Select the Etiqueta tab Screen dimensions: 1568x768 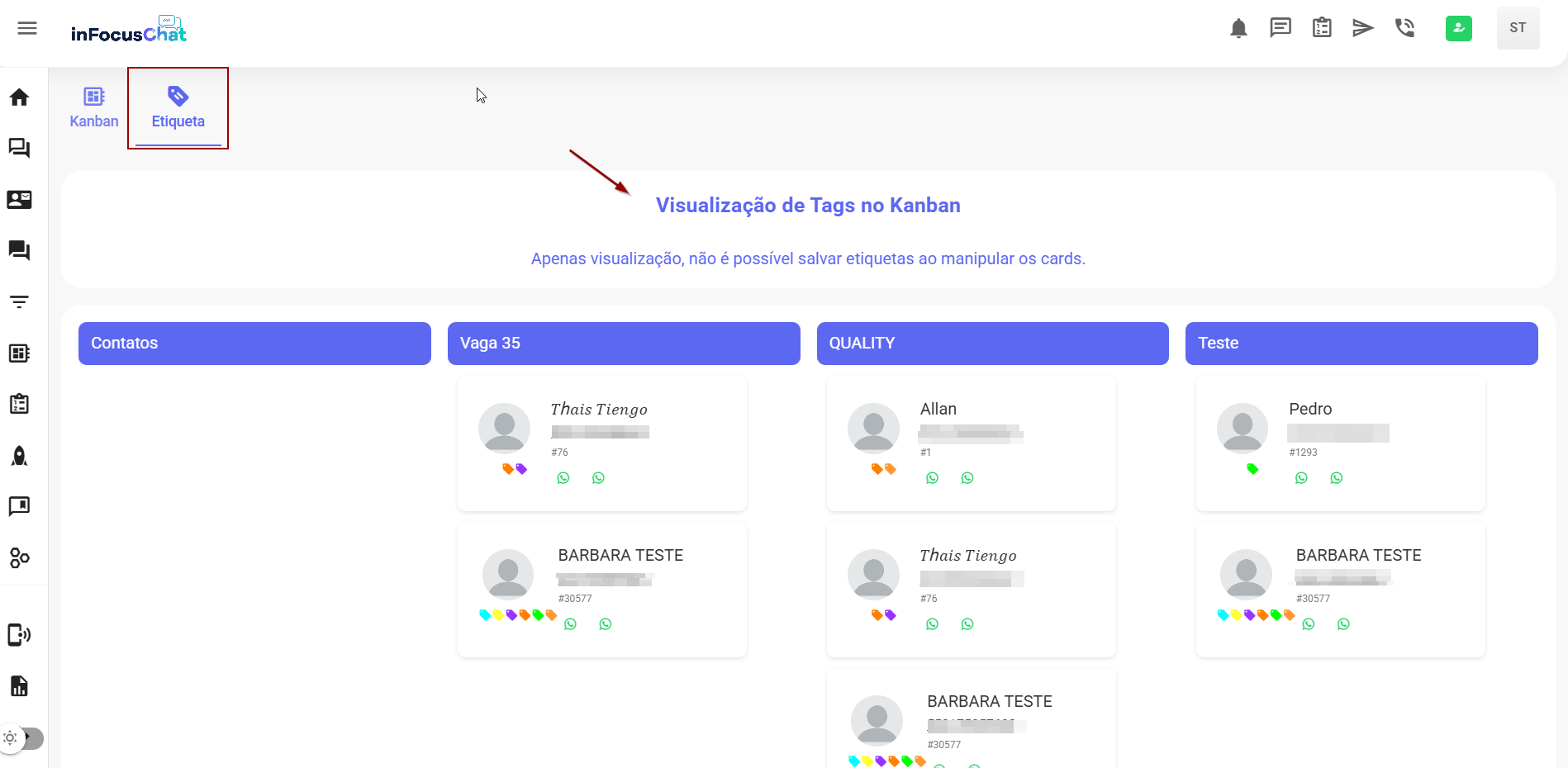point(178,108)
